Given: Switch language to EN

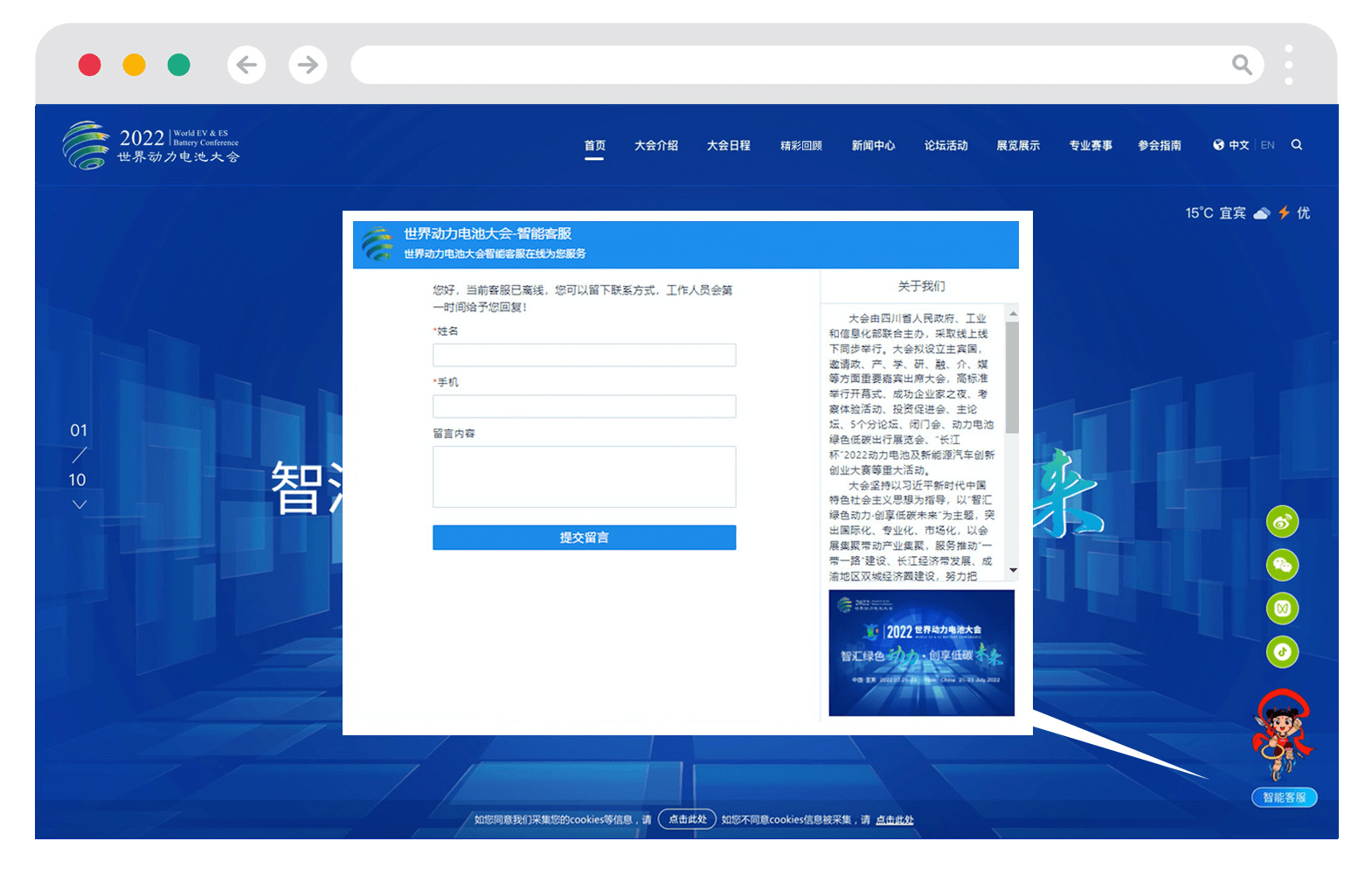Looking at the screenshot, I should pyautogui.click(x=1267, y=145).
